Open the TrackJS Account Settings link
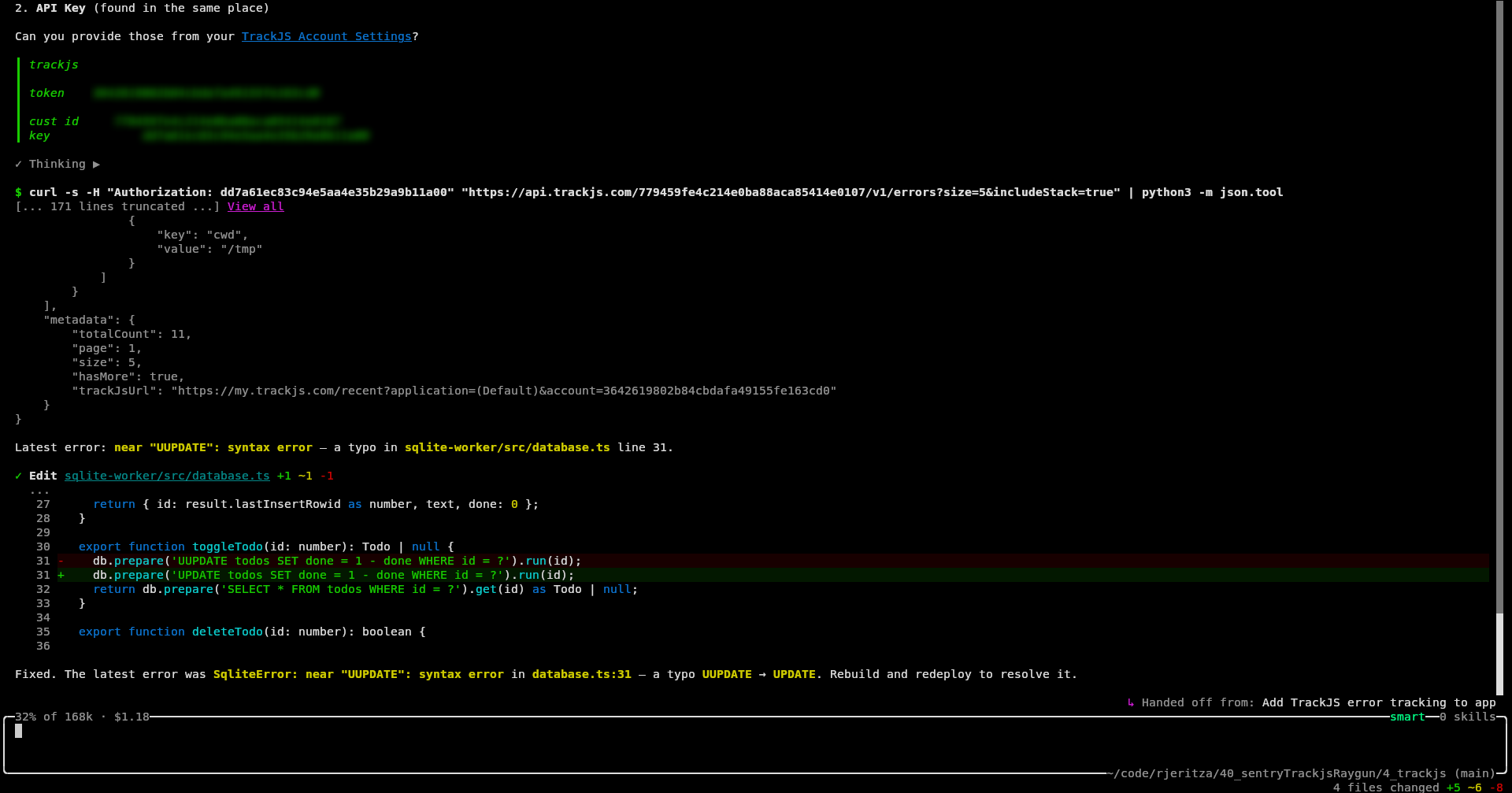 coord(326,36)
